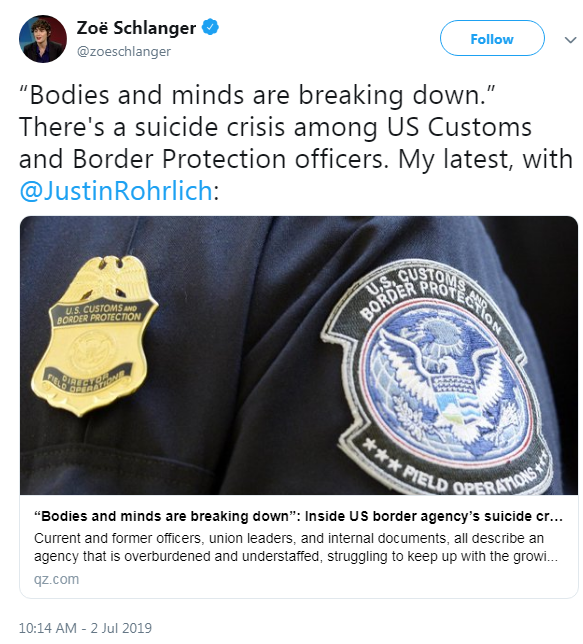Viewport: 583px width, 644px height.
Task: Click the tweet body text
Action: [x=296, y=143]
